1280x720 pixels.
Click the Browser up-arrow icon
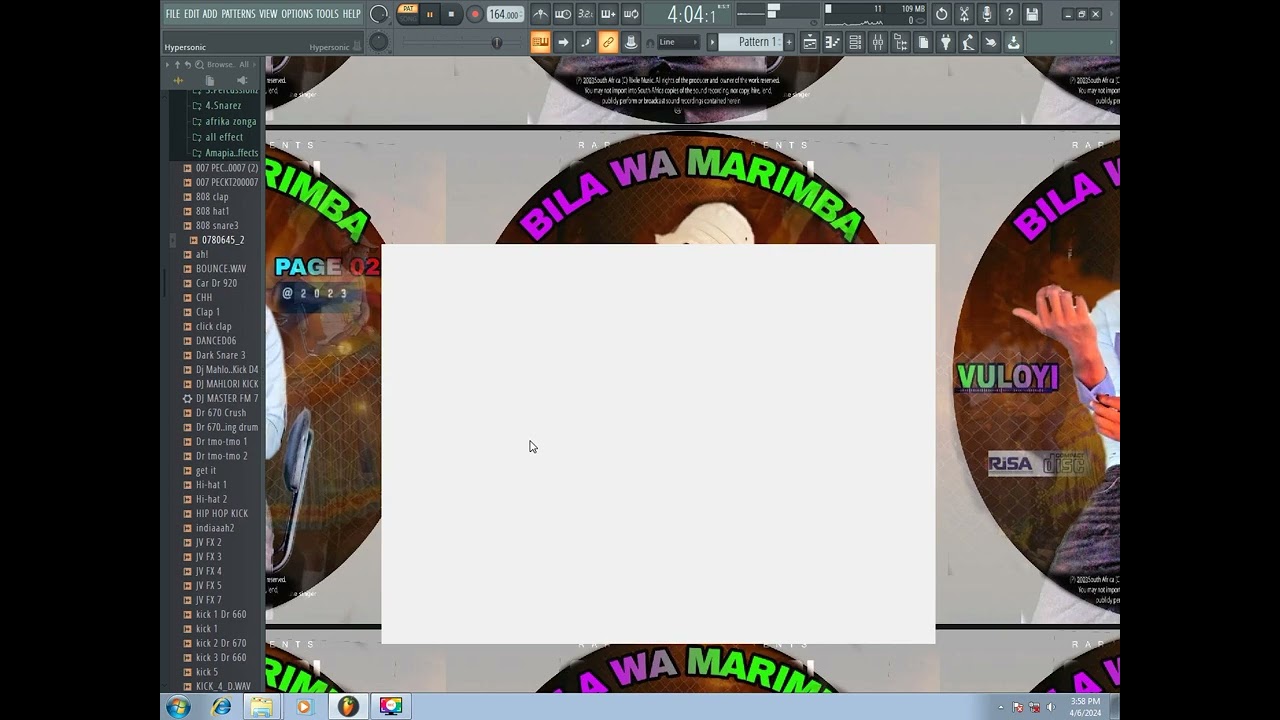(177, 64)
